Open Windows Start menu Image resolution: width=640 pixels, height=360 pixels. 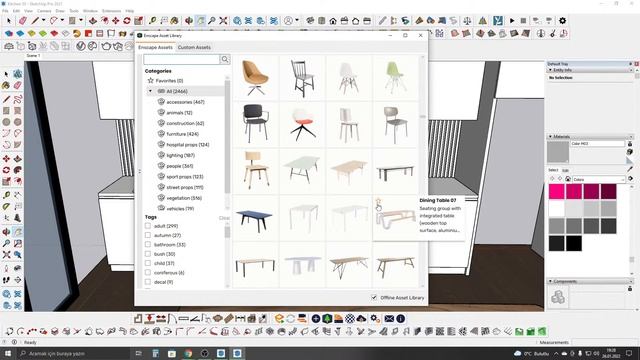[x=8, y=353]
